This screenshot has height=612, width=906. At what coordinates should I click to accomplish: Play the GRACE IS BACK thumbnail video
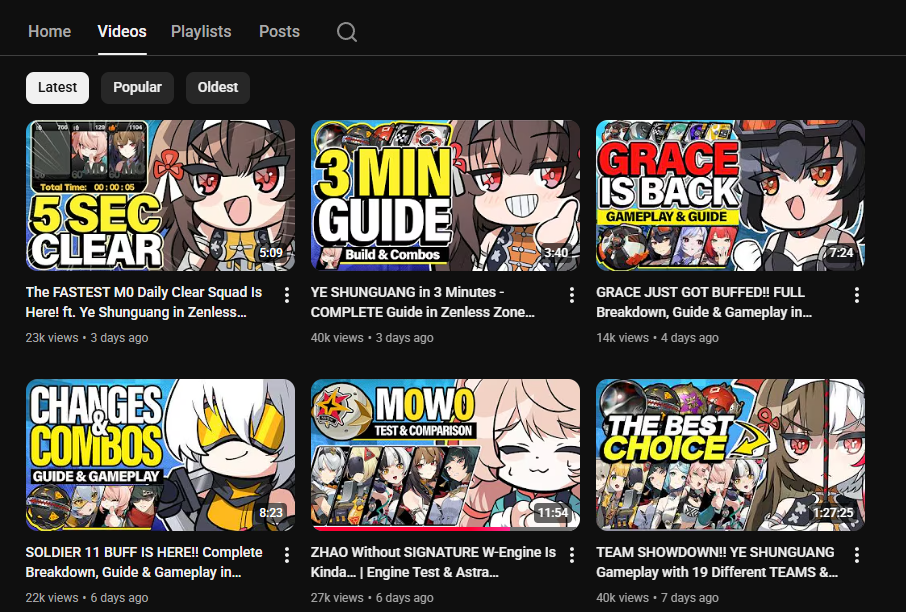pos(730,195)
